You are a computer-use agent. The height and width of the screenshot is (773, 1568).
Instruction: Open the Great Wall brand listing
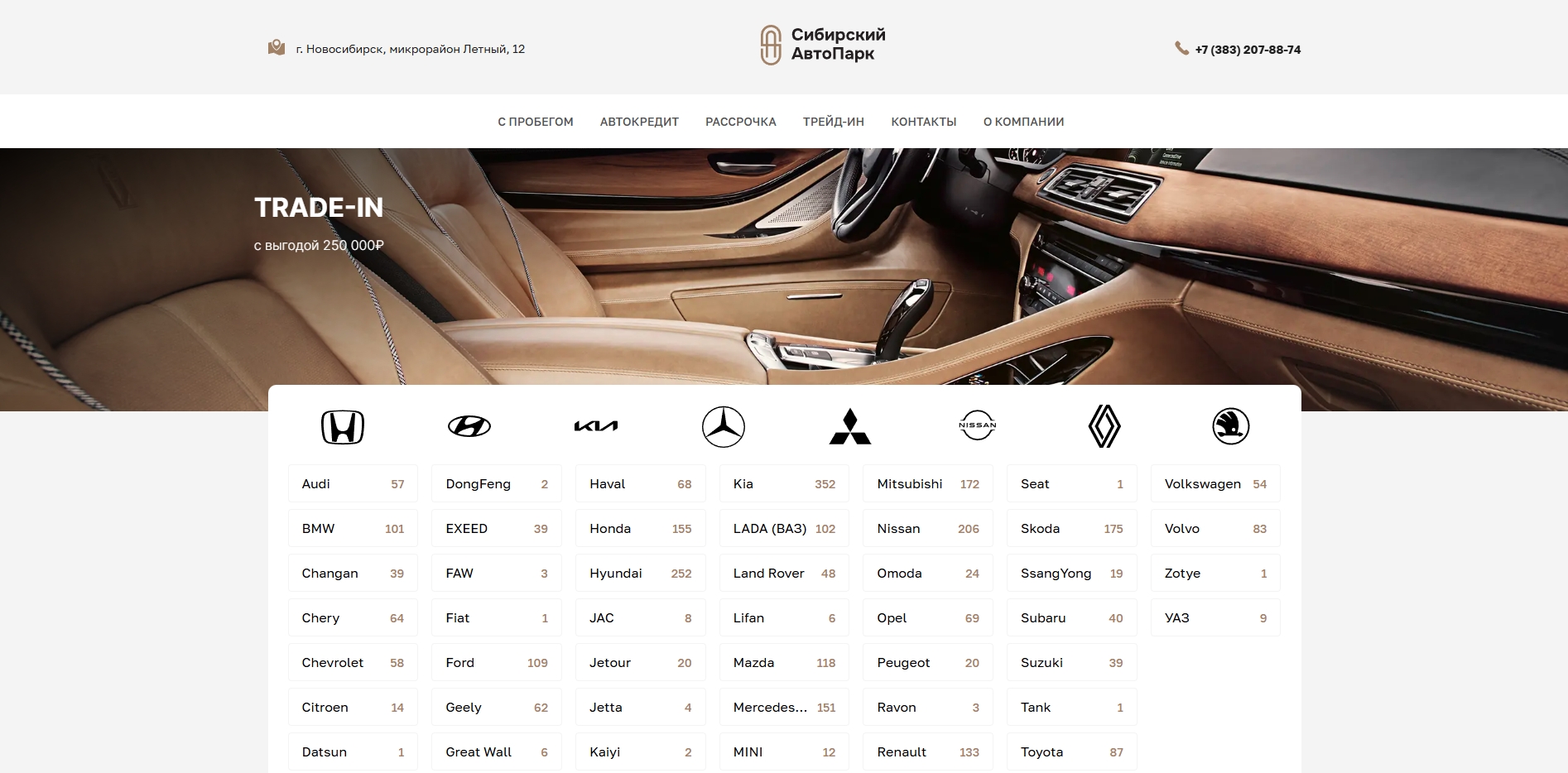497,751
